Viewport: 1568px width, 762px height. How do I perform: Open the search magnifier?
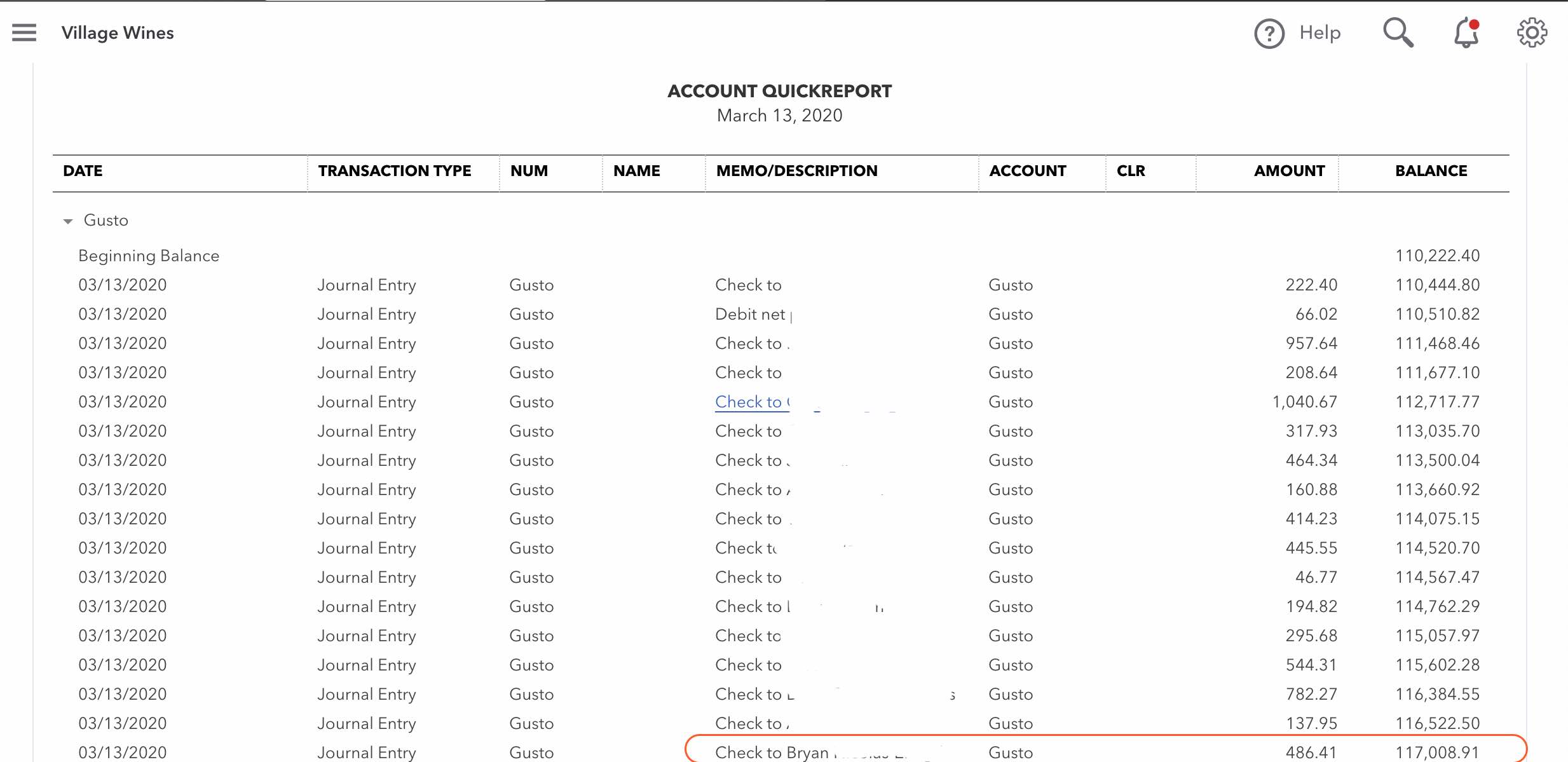point(1398,32)
